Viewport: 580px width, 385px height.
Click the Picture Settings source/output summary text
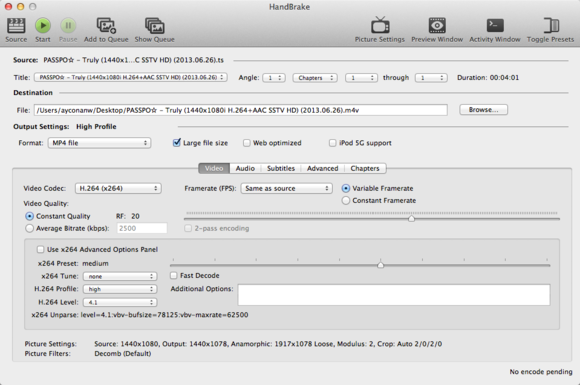point(268,344)
